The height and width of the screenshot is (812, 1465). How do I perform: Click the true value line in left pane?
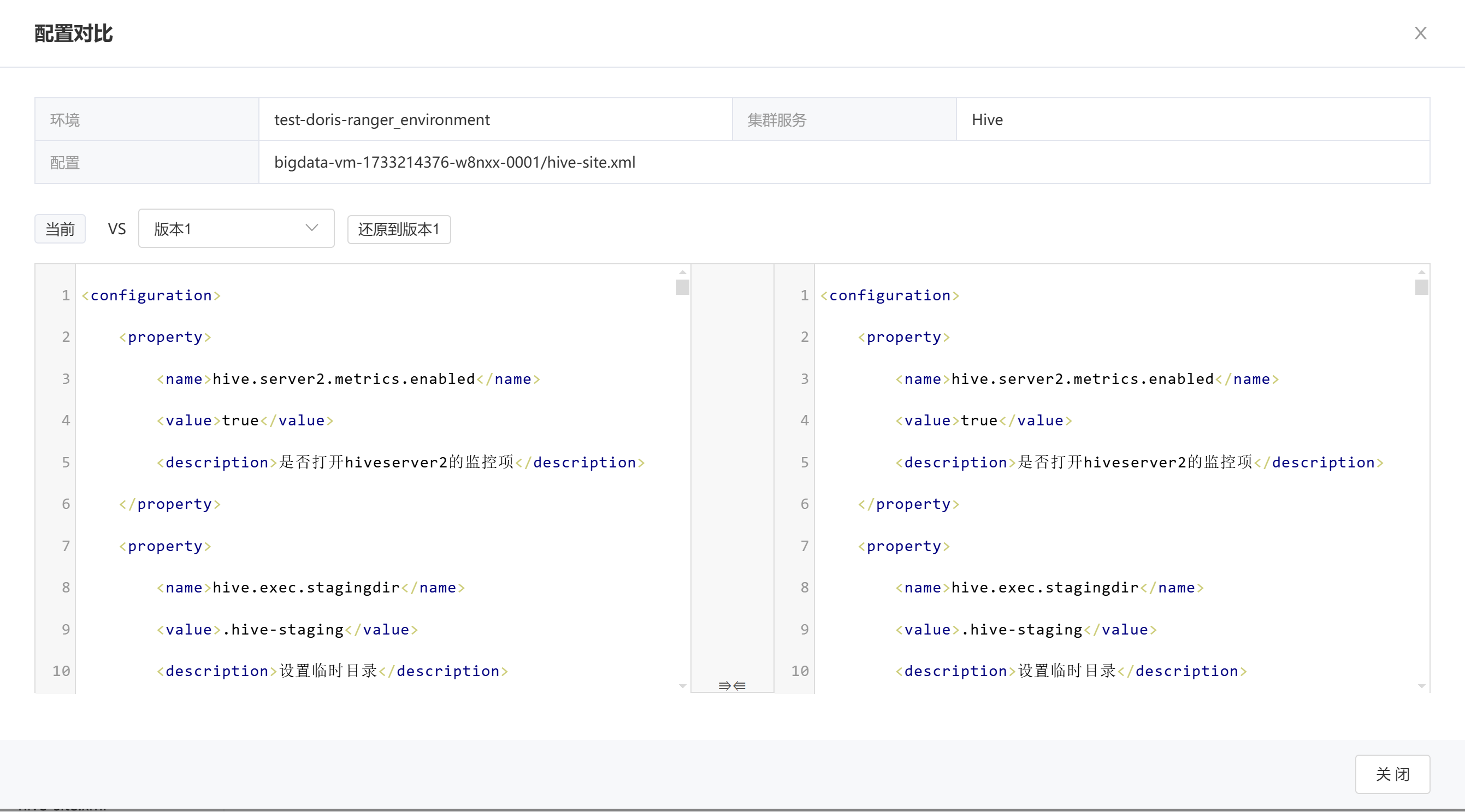pyautogui.click(x=245, y=420)
